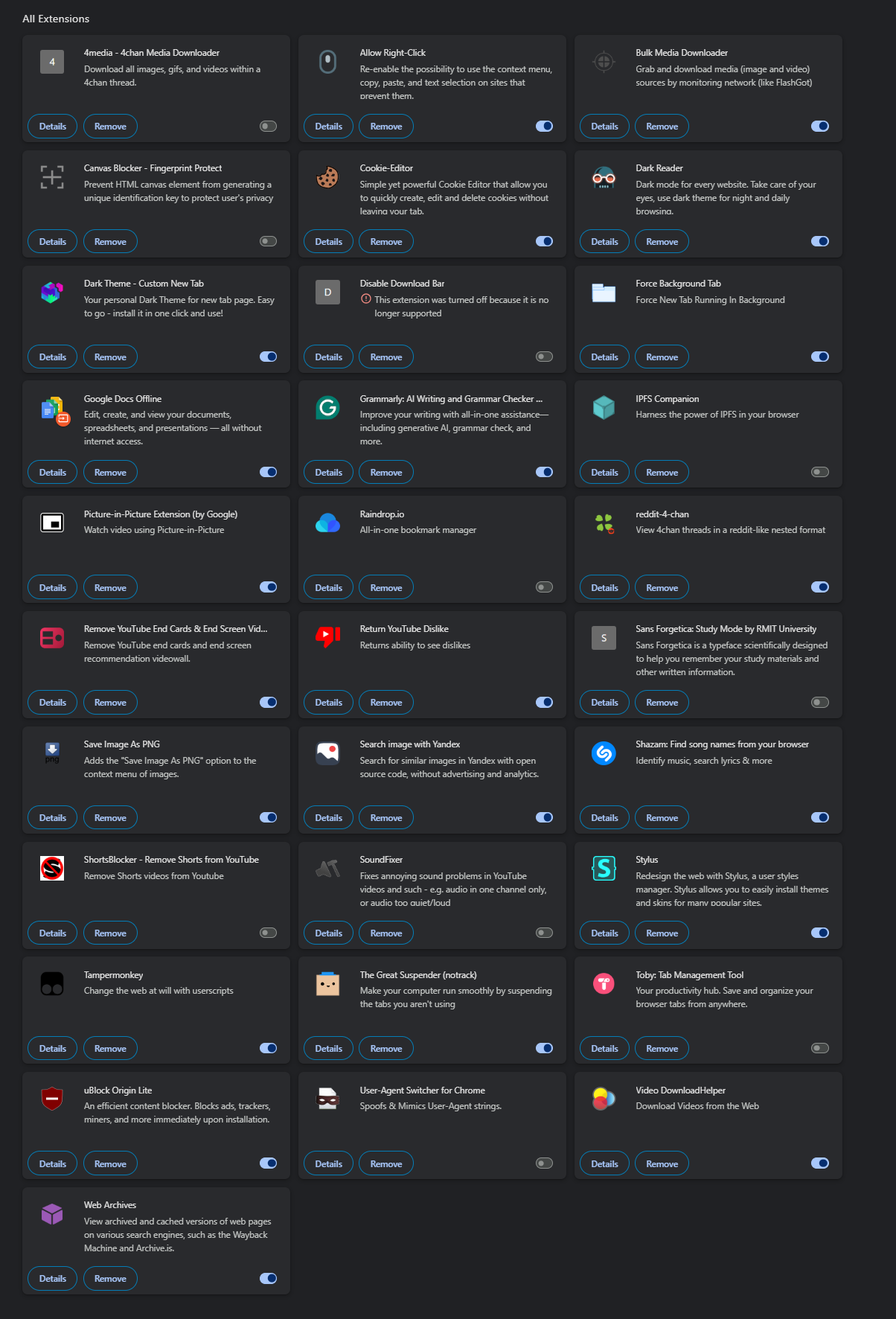Click the reddit-4-chan clover icon
Viewport: 896px width, 1319px height.
point(604,523)
